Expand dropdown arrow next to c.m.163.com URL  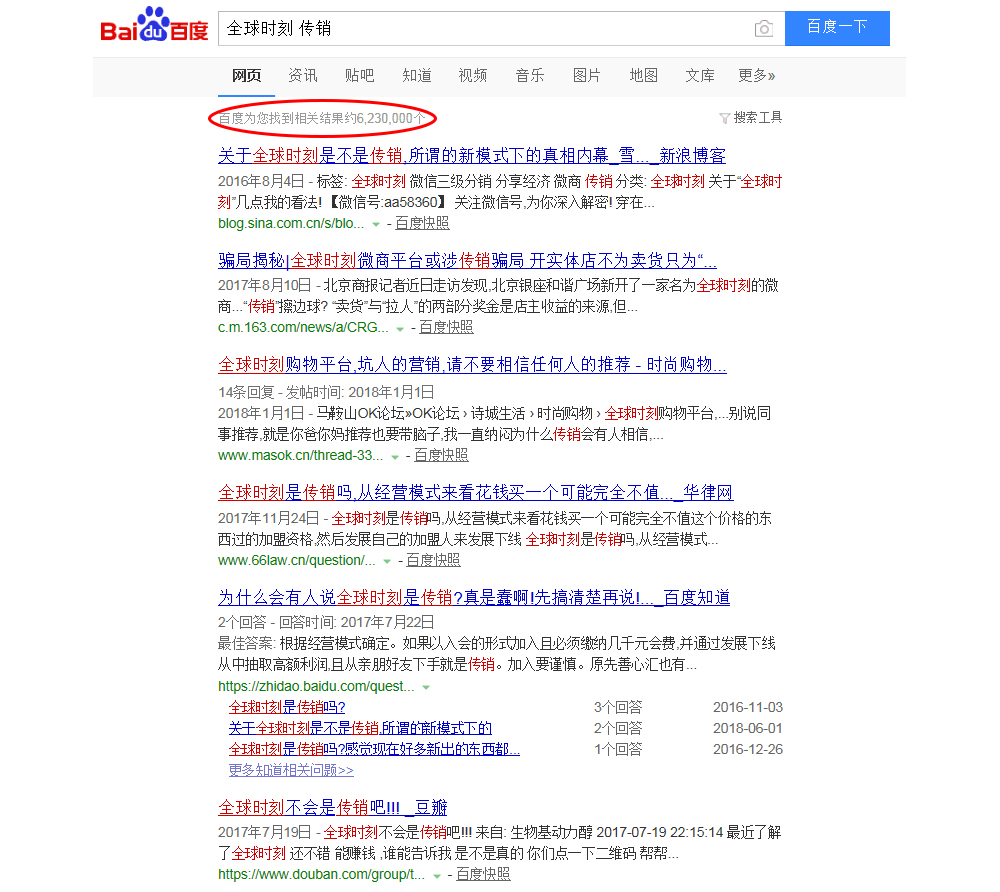(400, 328)
